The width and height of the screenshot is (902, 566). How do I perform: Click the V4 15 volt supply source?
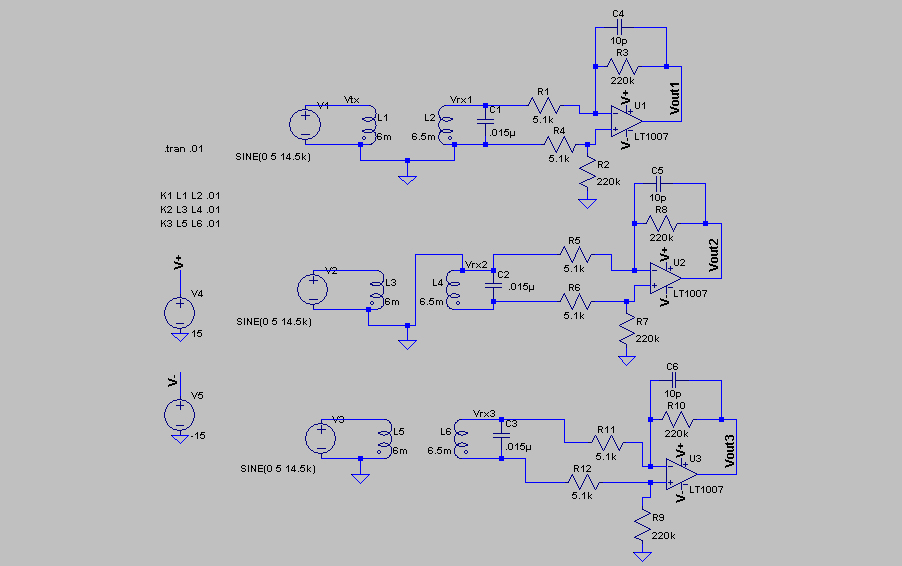pyautogui.click(x=179, y=313)
